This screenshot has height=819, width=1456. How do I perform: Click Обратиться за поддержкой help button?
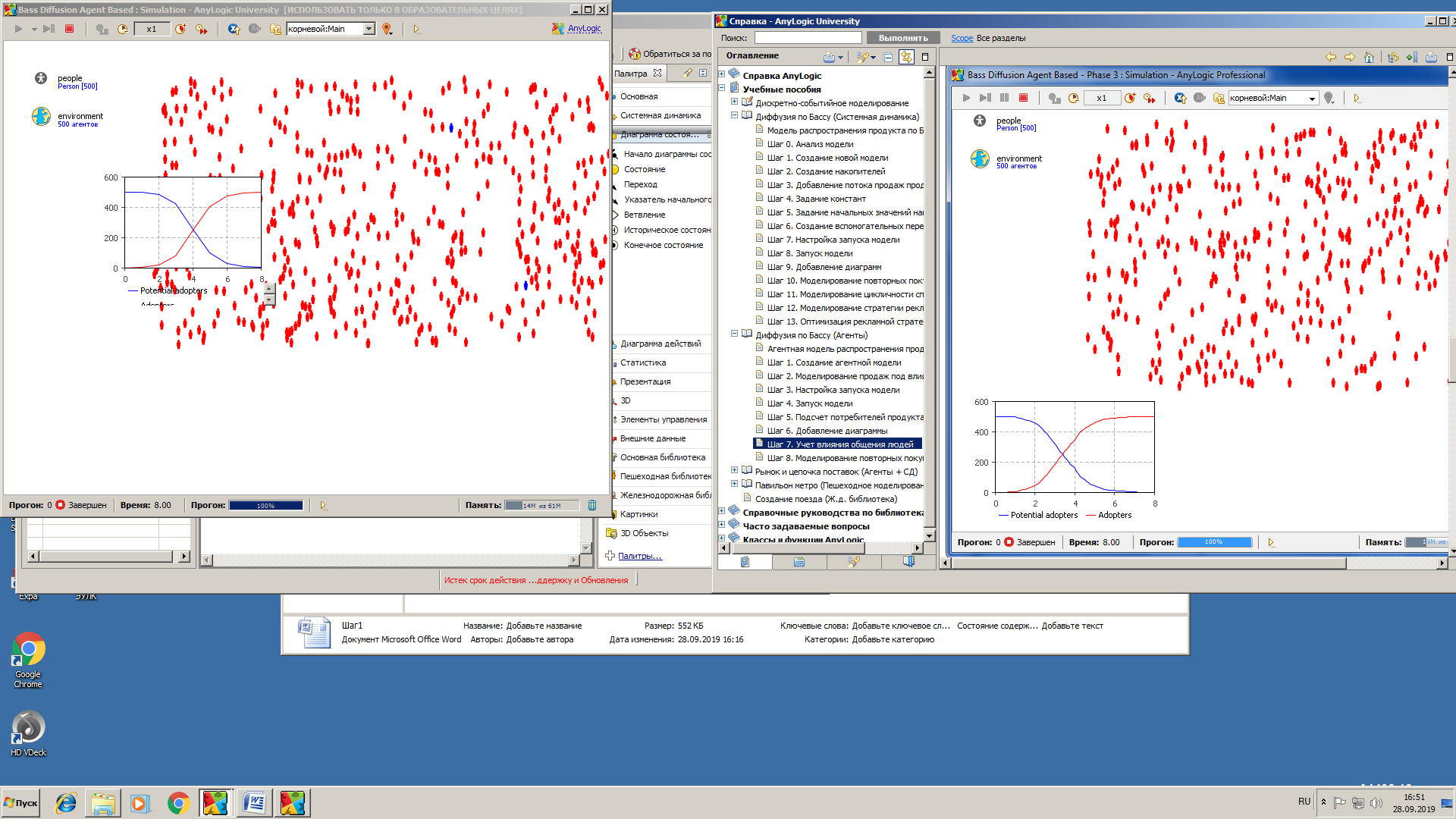[670, 54]
